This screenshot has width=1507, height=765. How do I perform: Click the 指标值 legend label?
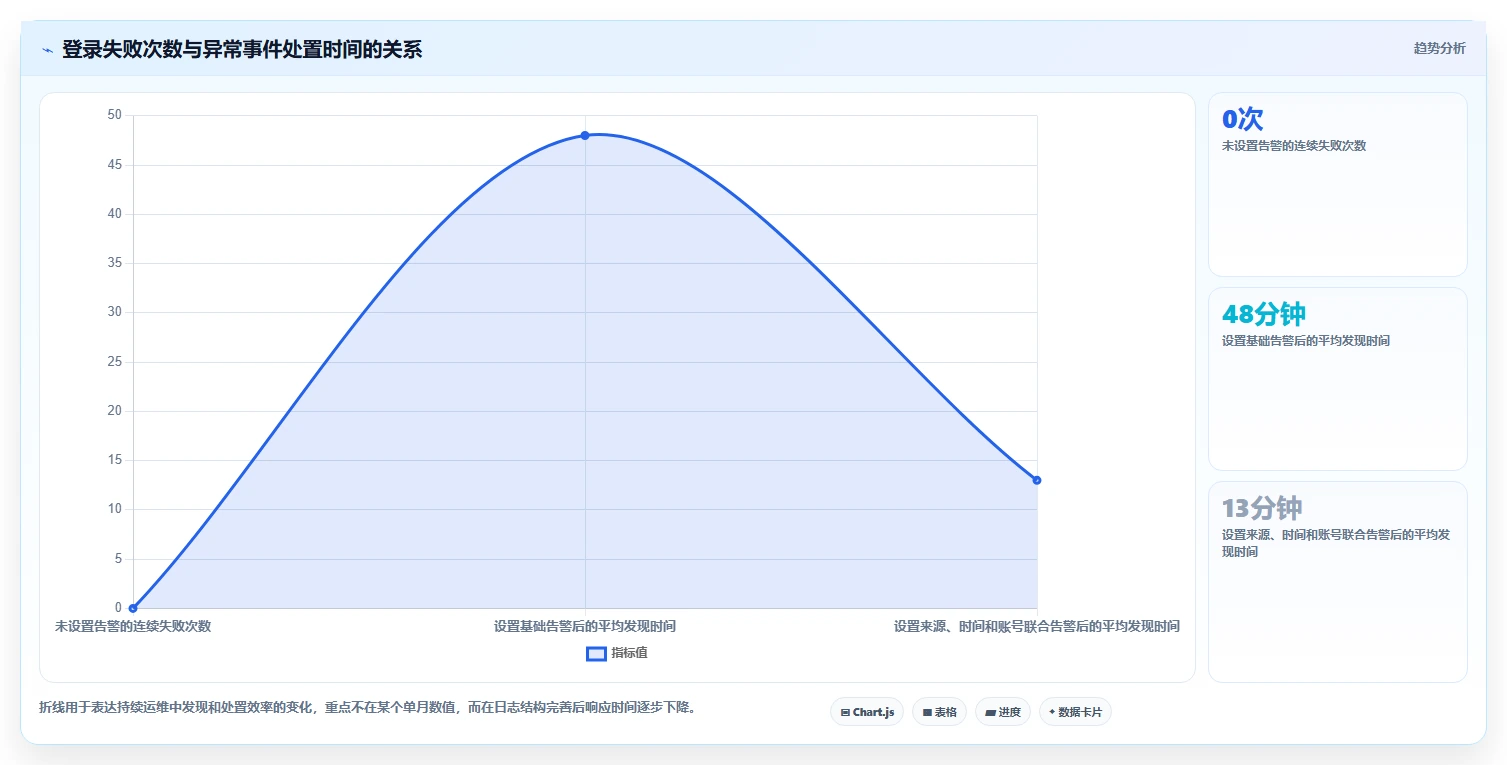click(629, 653)
